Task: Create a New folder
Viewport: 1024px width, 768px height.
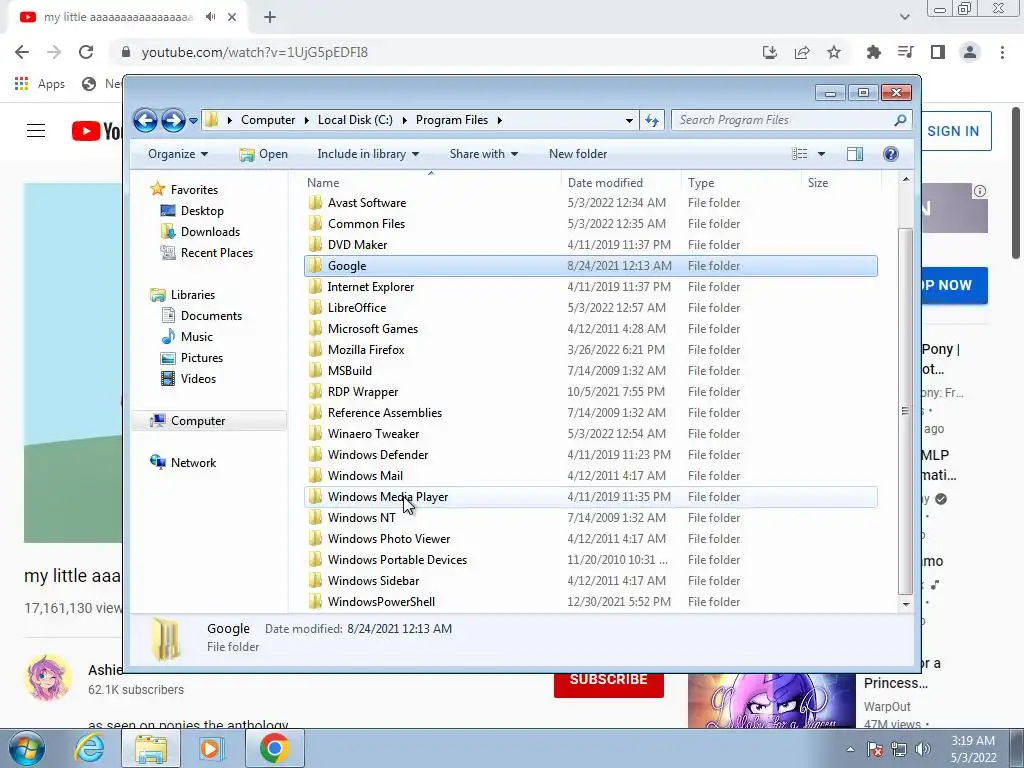Action: coord(578,154)
